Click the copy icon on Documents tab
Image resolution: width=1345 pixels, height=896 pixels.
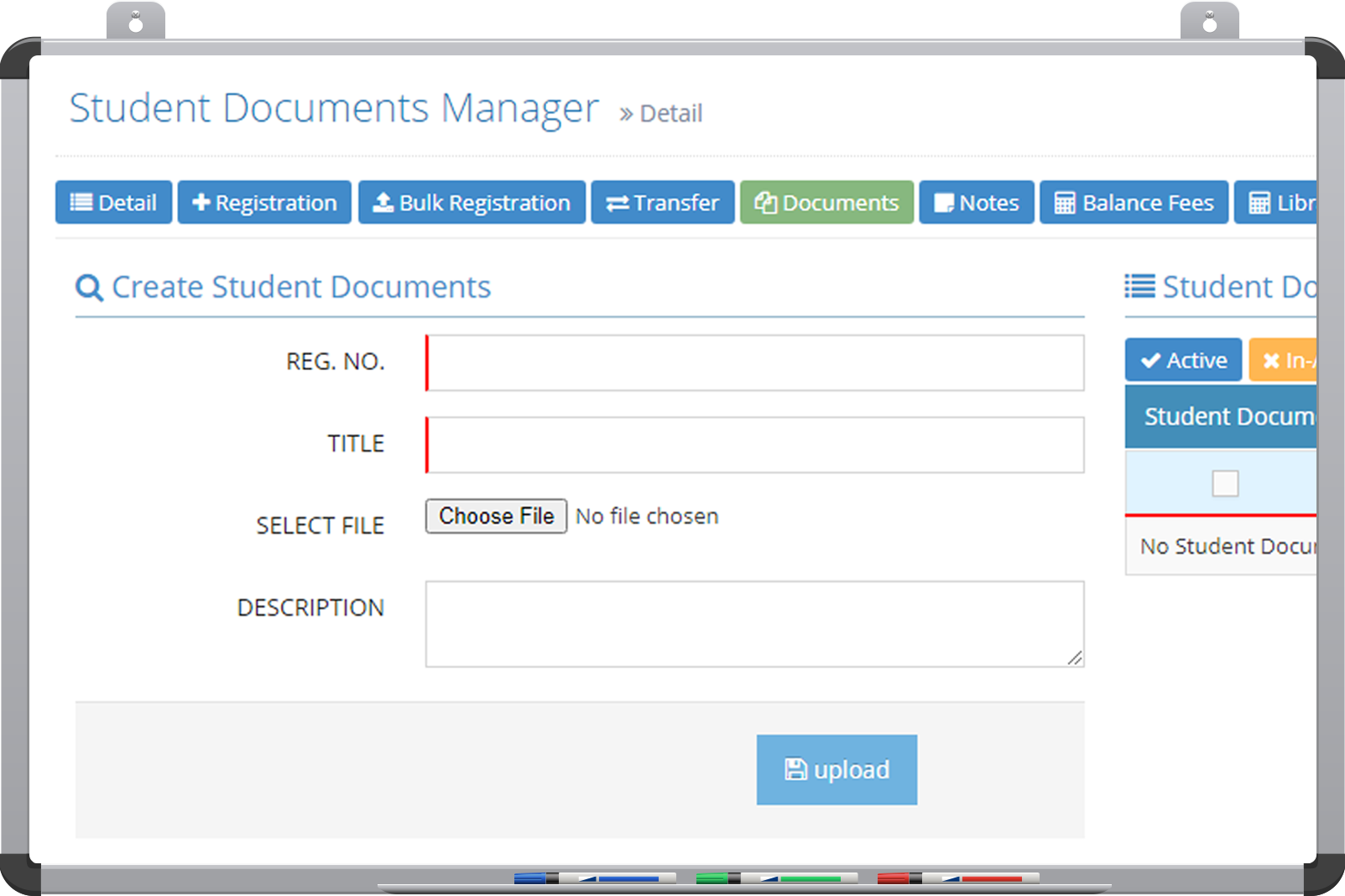(765, 203)
